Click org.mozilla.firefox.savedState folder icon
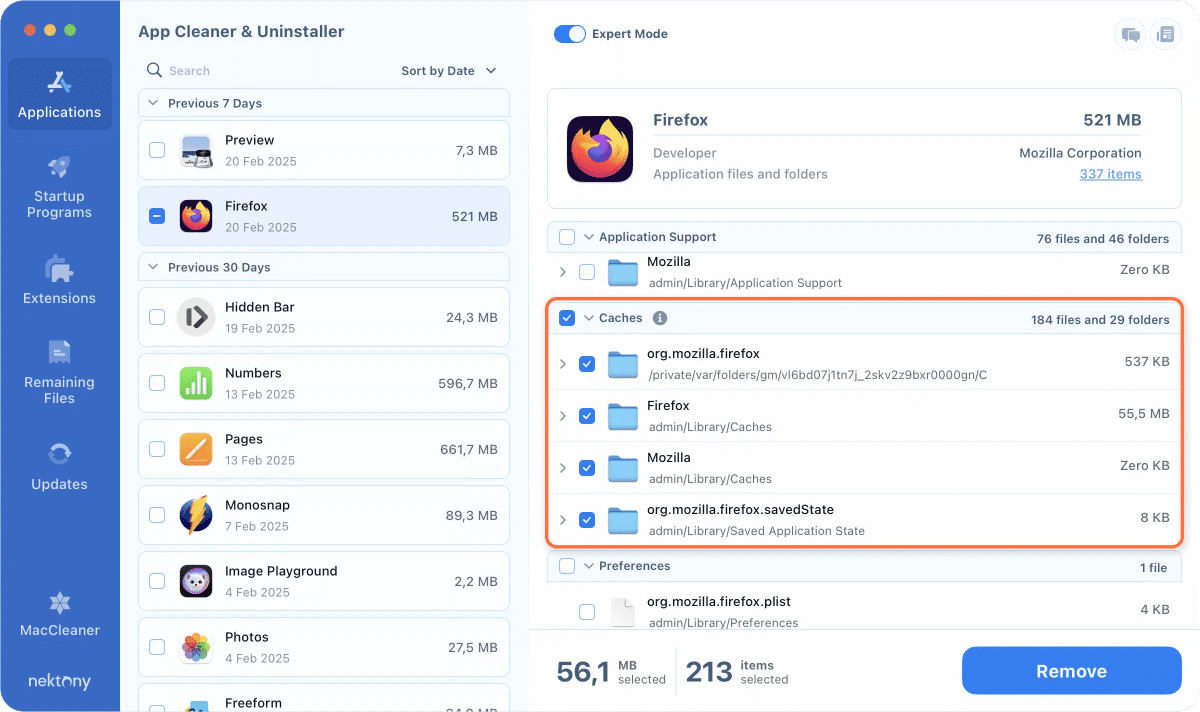Viewport: 1200px width, 712px height. pyautogui.click(x=623, y=520)
